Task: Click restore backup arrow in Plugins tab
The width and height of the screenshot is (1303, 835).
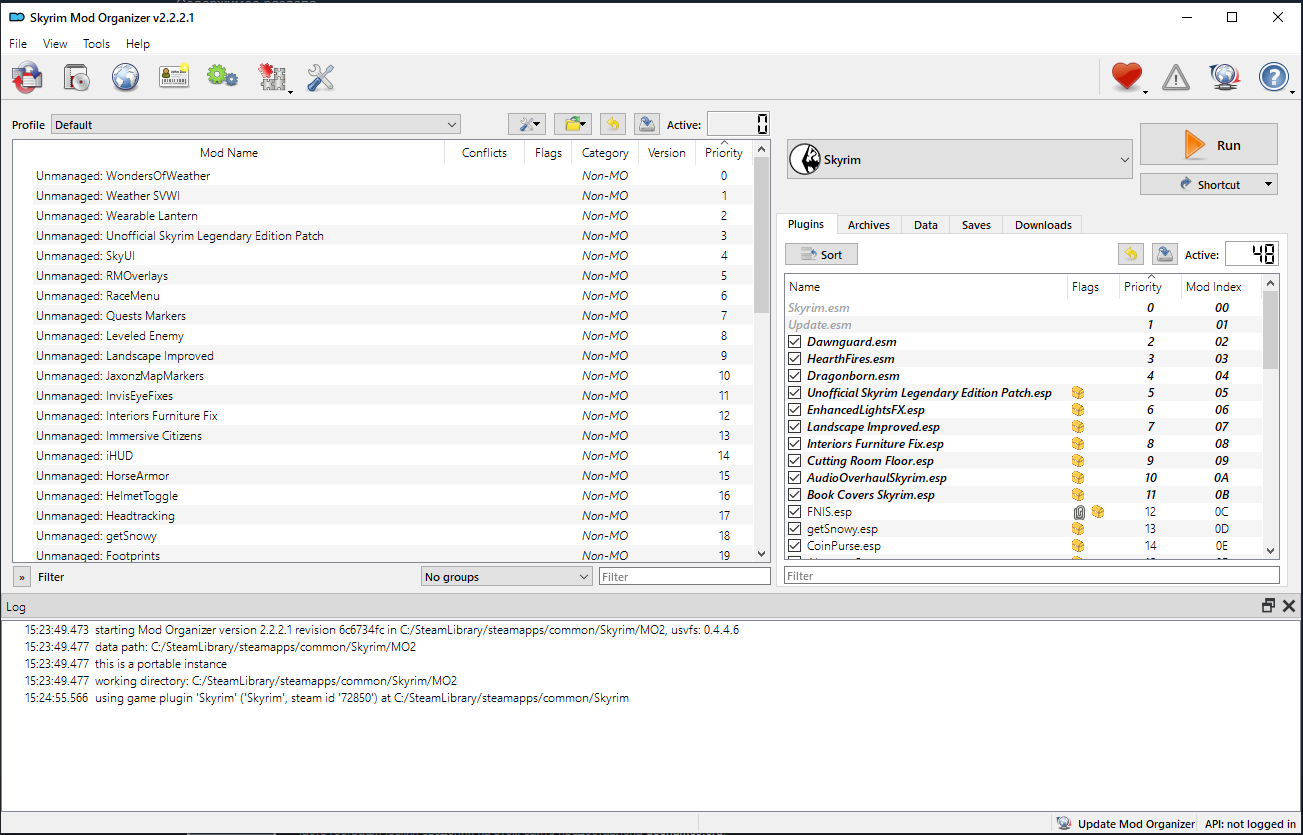Action: 1131,254
